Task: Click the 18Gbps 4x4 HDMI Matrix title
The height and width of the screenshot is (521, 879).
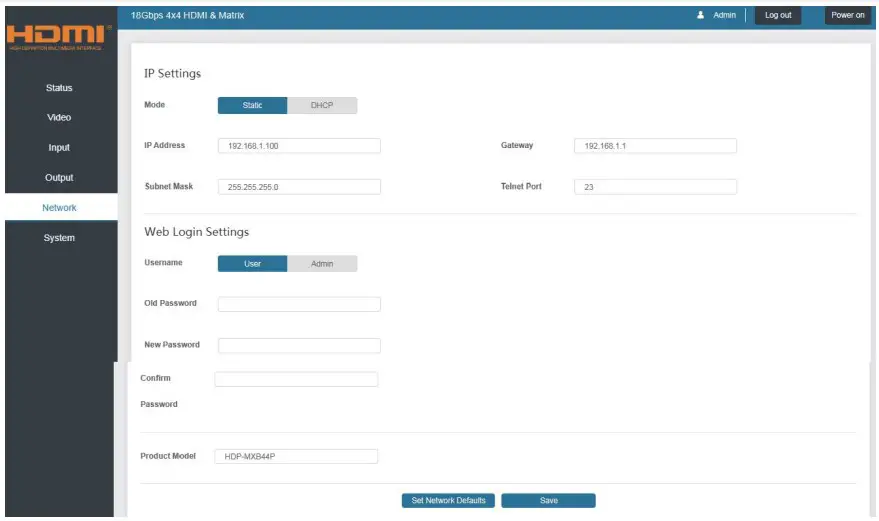Action: [187, 15]
